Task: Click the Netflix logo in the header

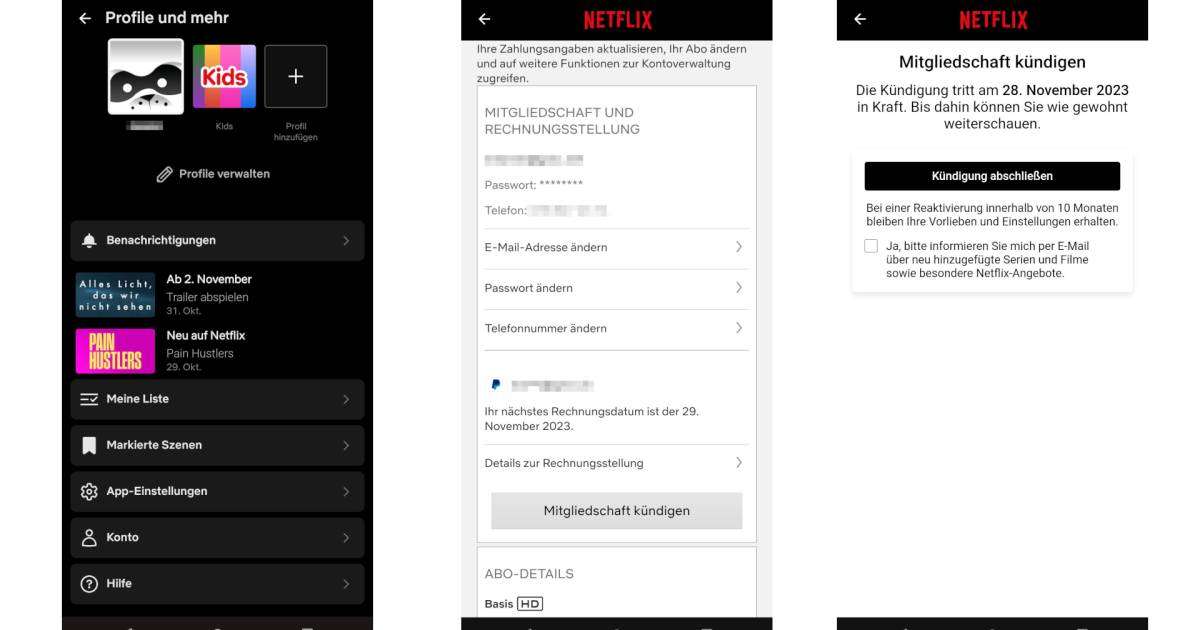Action: click(616, 19)
